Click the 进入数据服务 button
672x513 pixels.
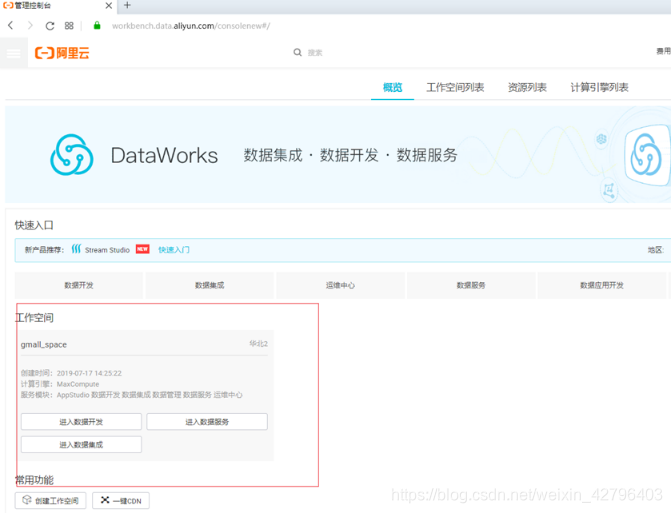pos(207,422)
